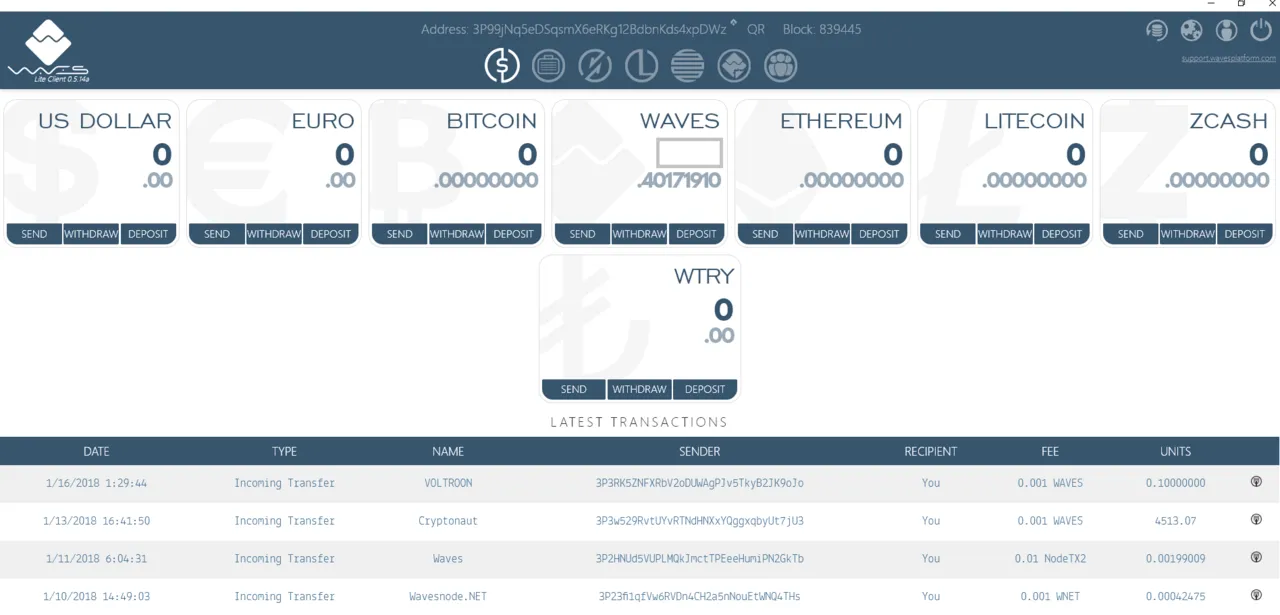Withdraw Bitcoin

(457, 234)
